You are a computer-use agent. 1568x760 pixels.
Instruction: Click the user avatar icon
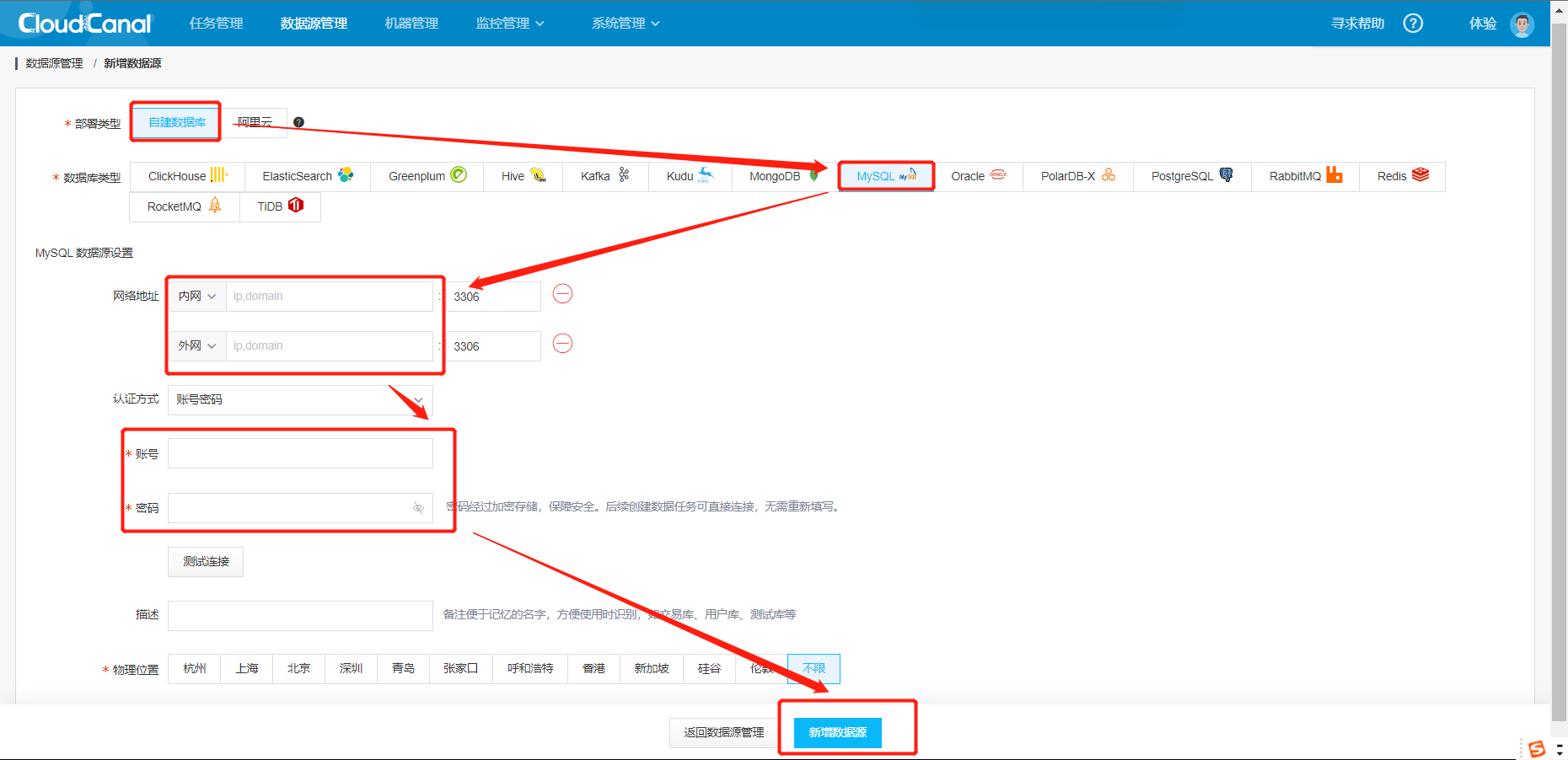(1522, 24)
